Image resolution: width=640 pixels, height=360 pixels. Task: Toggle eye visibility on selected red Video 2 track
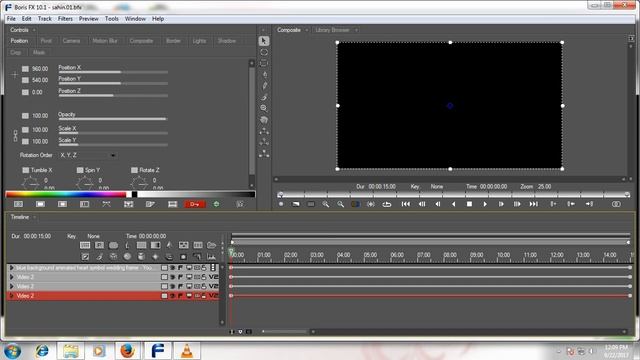[172, 296]
